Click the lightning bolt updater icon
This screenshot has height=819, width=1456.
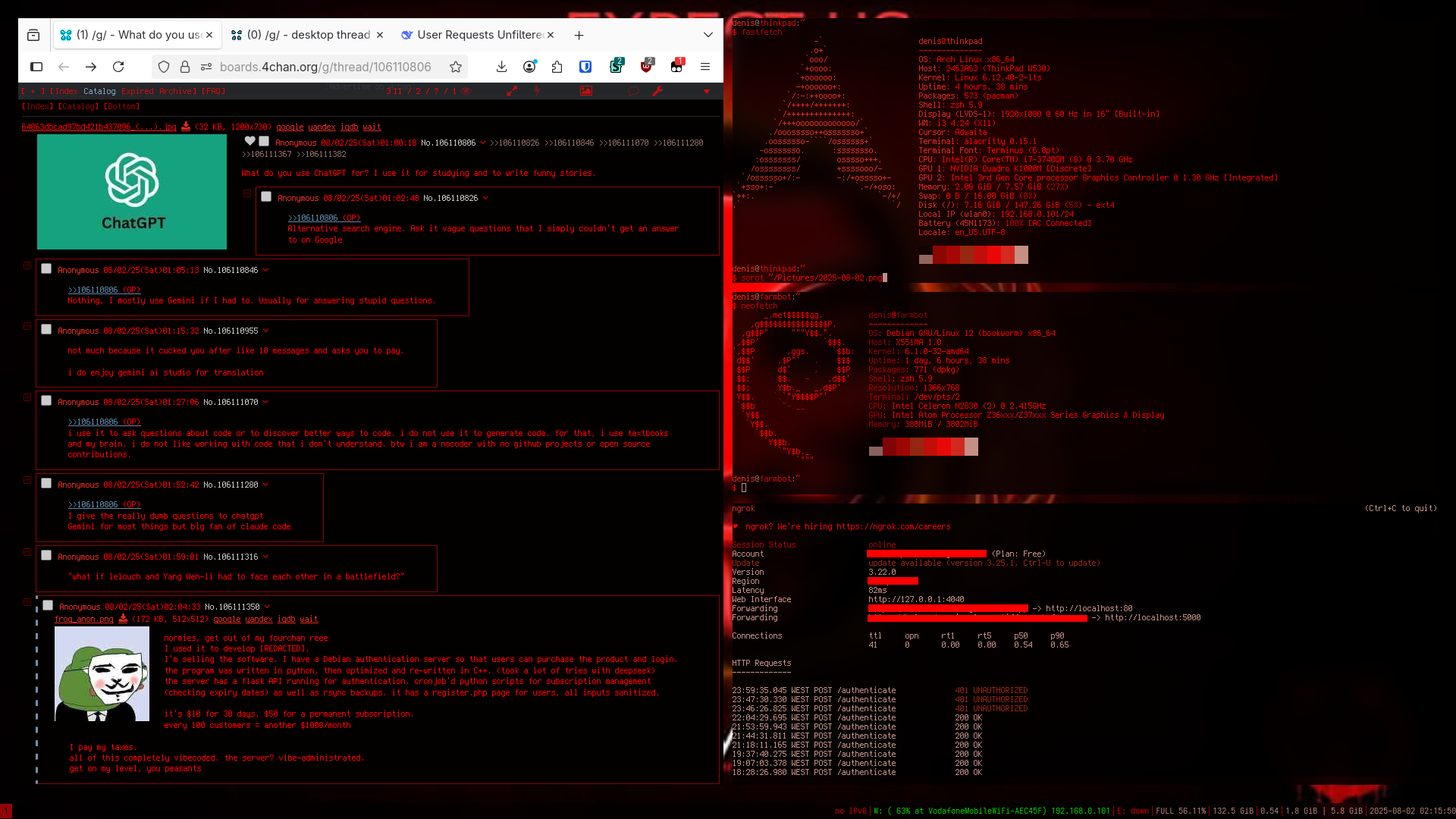pos(537,91)
